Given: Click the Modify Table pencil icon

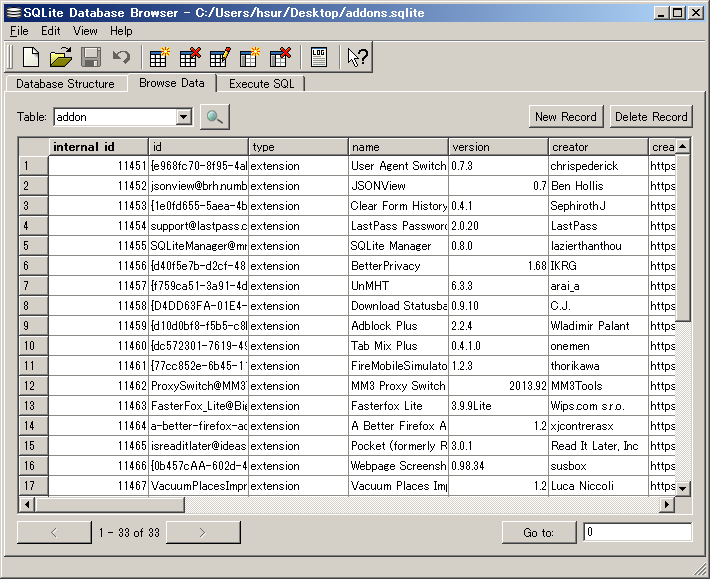Looking at the screenshot, I should click(219, 57).
